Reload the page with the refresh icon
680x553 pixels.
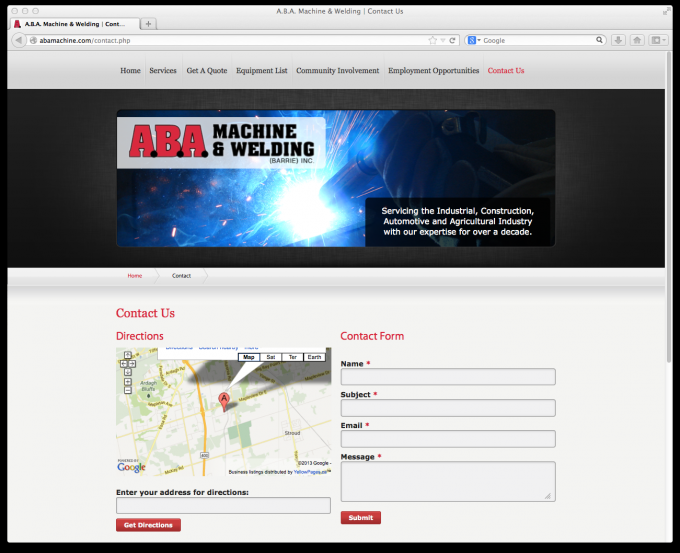tap(453, 40)
